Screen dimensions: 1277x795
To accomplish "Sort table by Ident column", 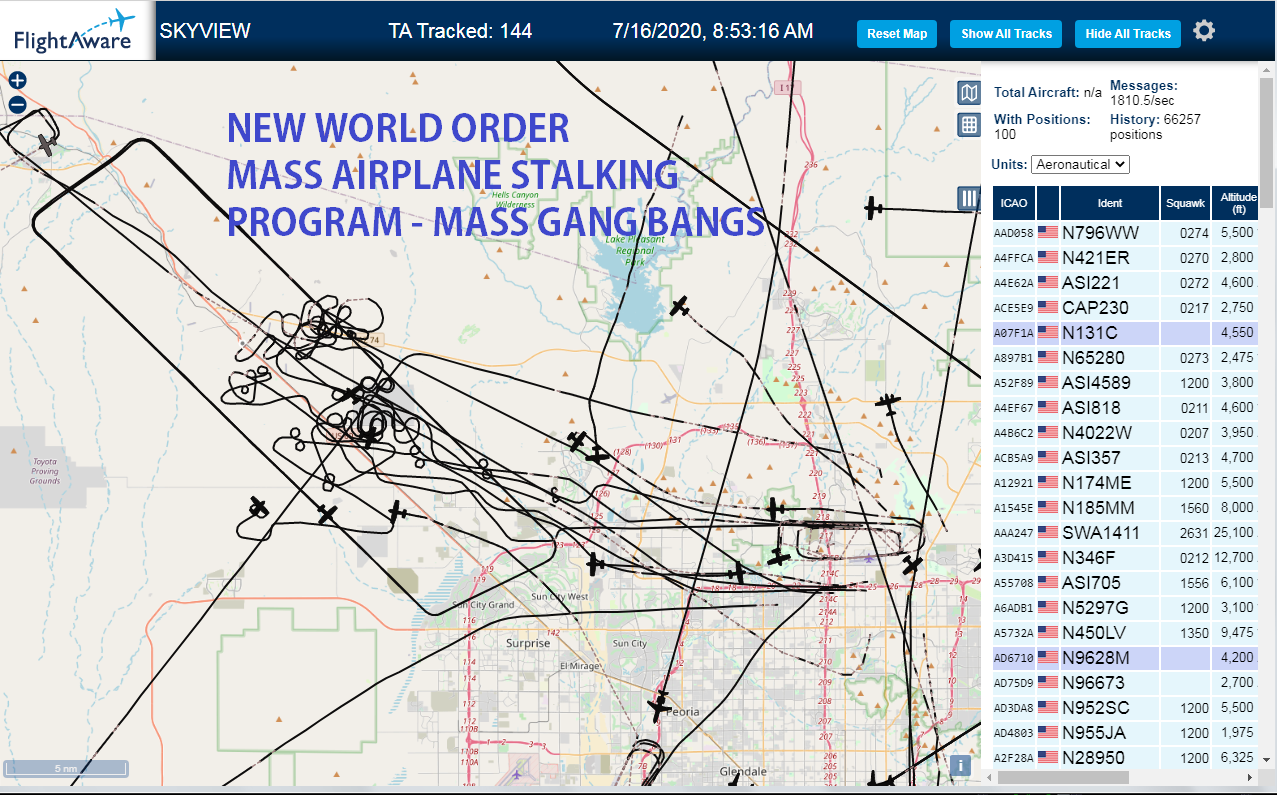I will point(1110,202).
